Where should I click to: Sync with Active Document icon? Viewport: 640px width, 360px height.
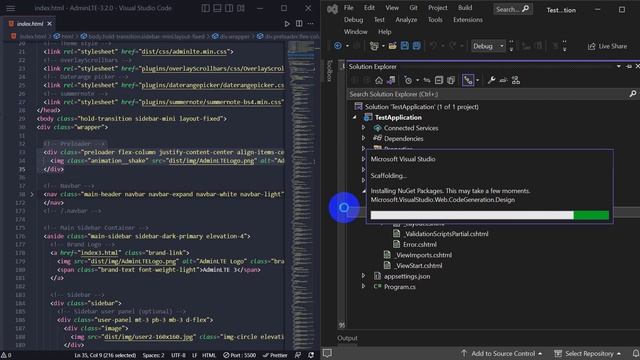[427, 80]
